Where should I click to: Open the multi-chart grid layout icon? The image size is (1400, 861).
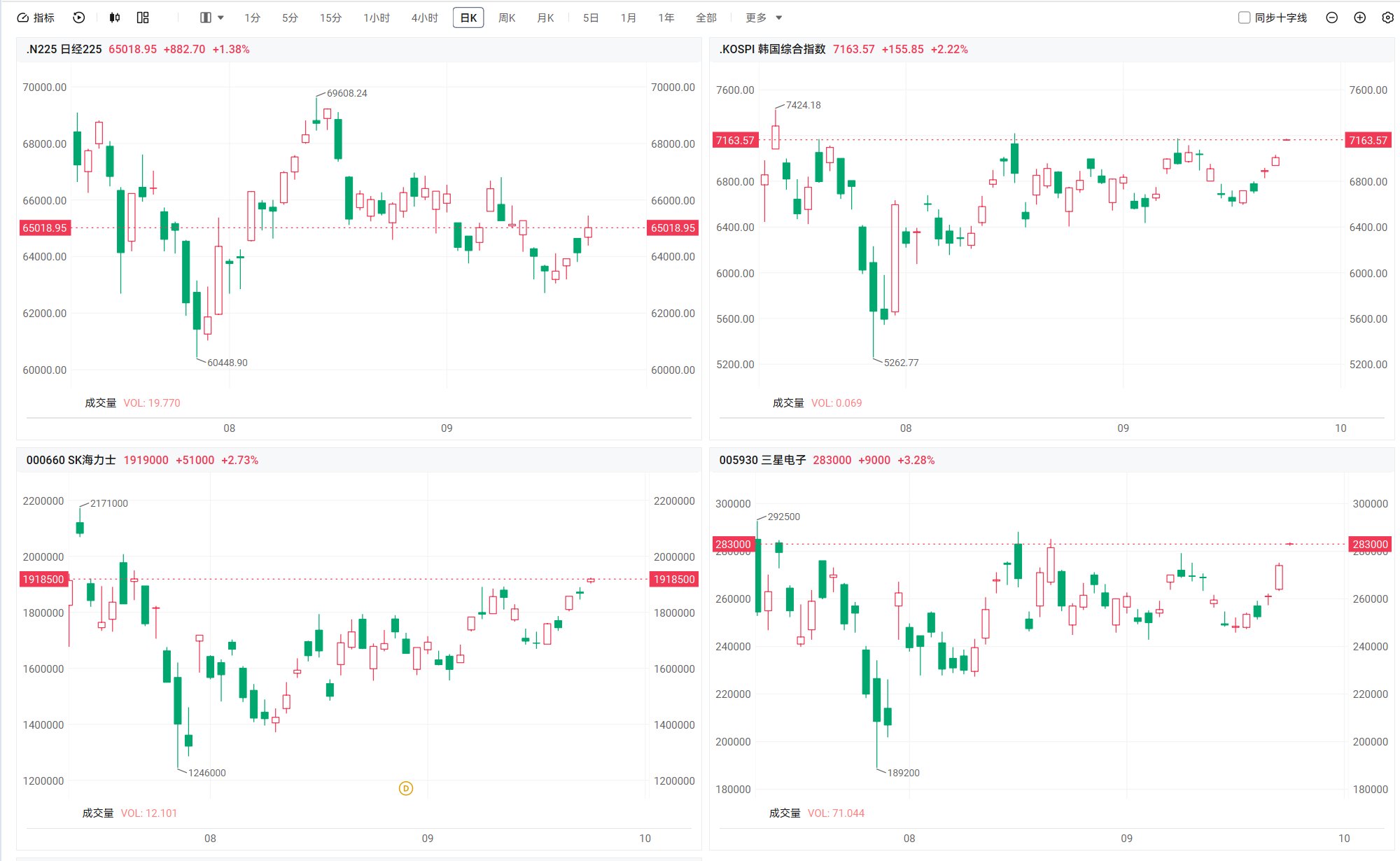143,17
